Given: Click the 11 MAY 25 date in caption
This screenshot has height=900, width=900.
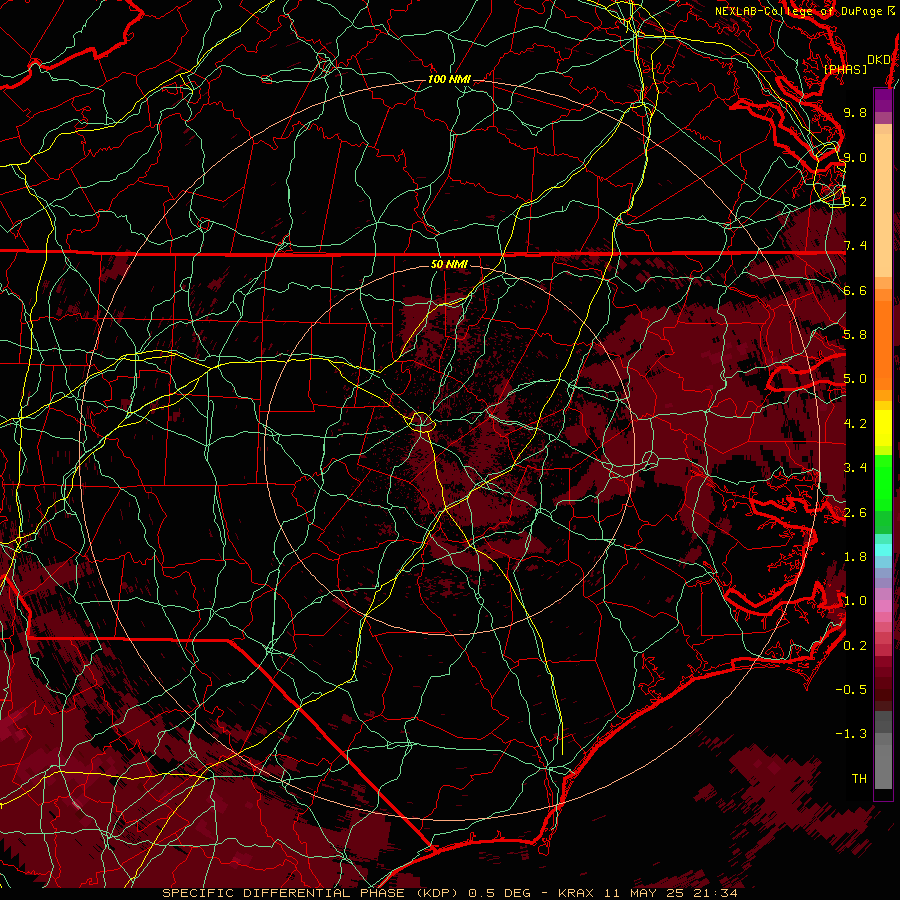Looking at the screenshot, I should 644,893.
